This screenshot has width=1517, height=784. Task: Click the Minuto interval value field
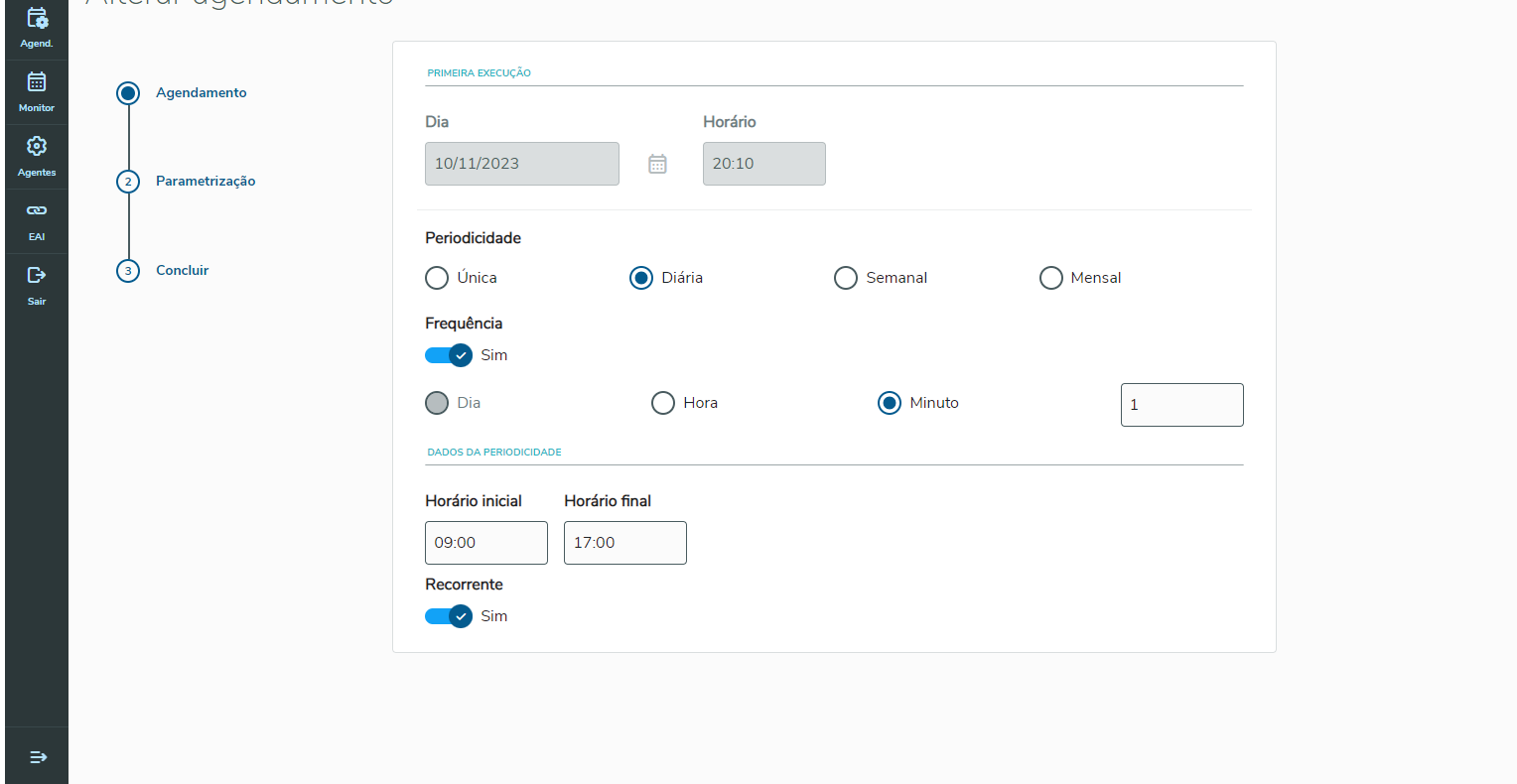click(x=1181, y=405)
